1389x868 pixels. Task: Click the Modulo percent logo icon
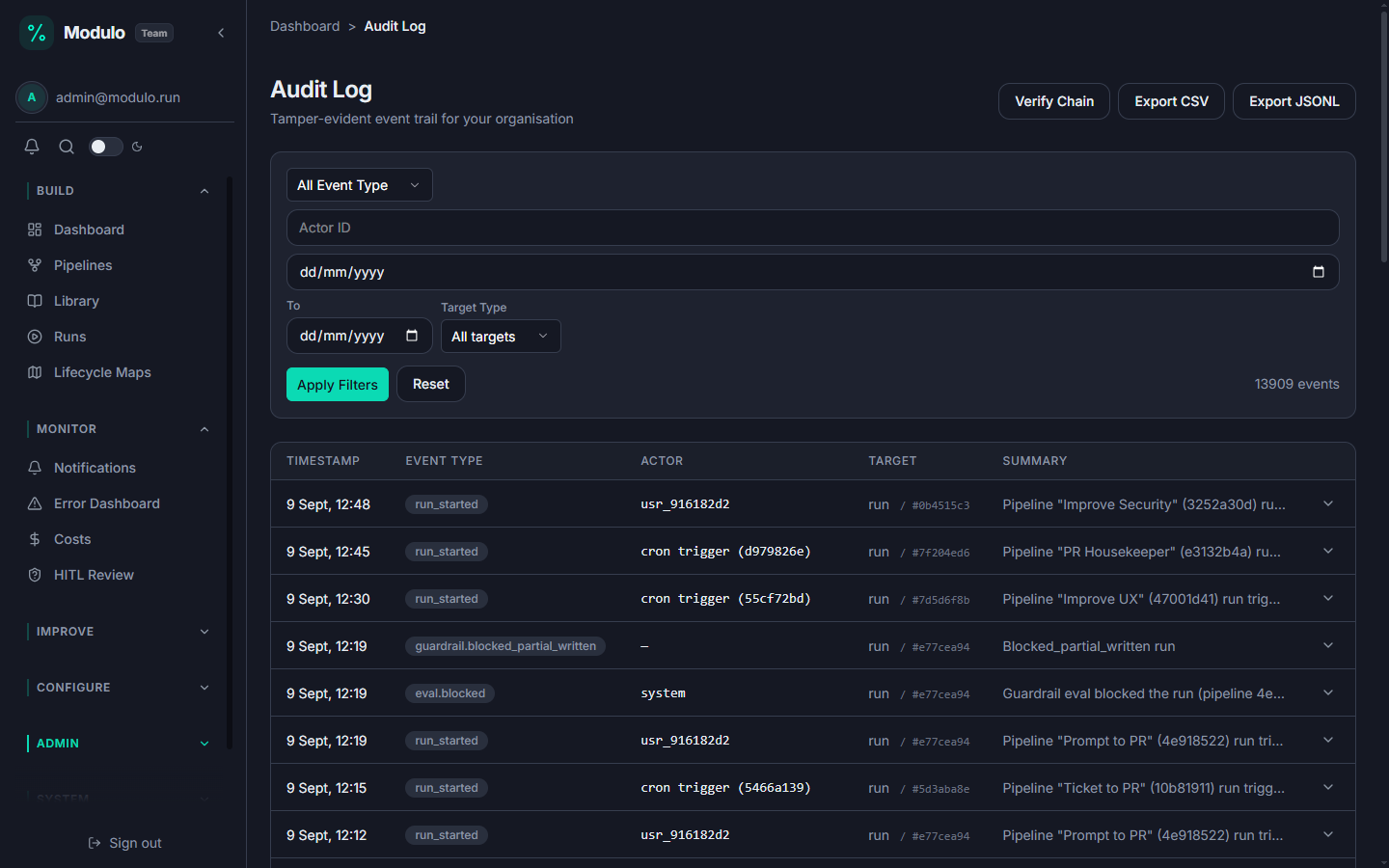click(x=37, y=33)
